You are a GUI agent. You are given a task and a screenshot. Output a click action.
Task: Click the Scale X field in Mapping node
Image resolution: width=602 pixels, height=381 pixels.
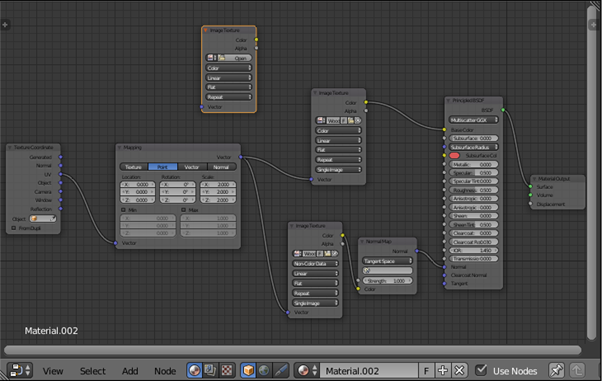[218, 184]
